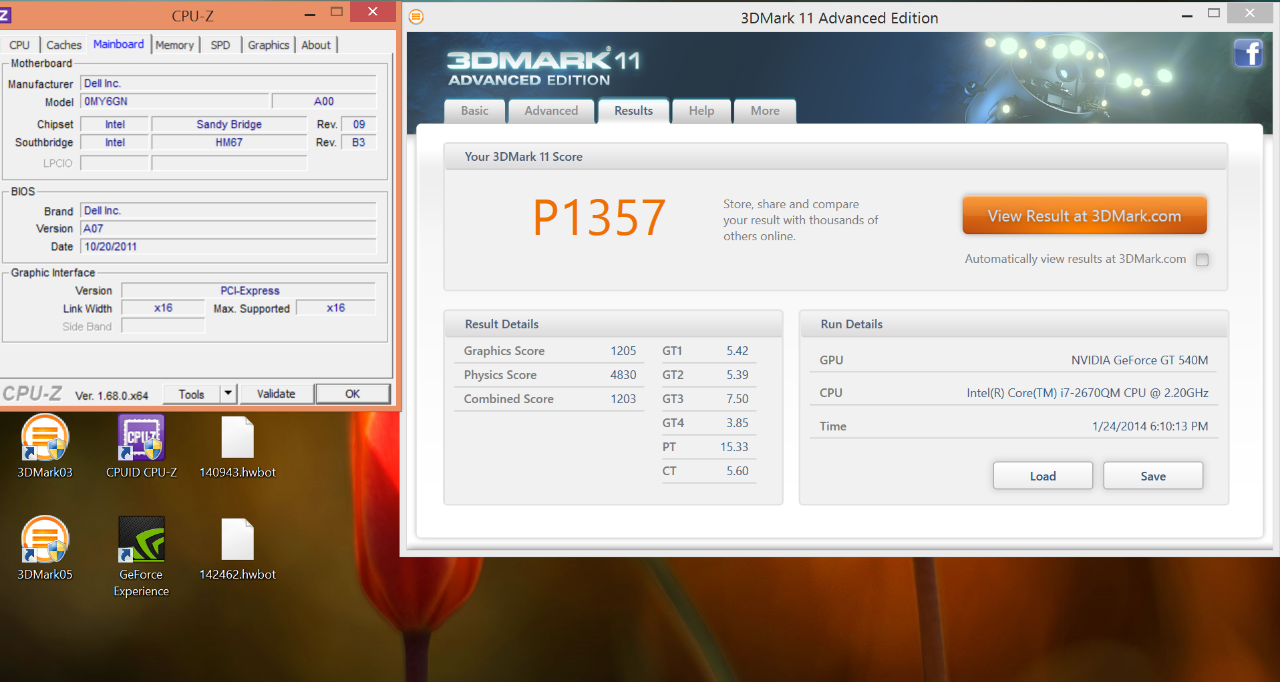
Task: Click the BIOS Brand field Dell Inc.
Action: (228, 211)
